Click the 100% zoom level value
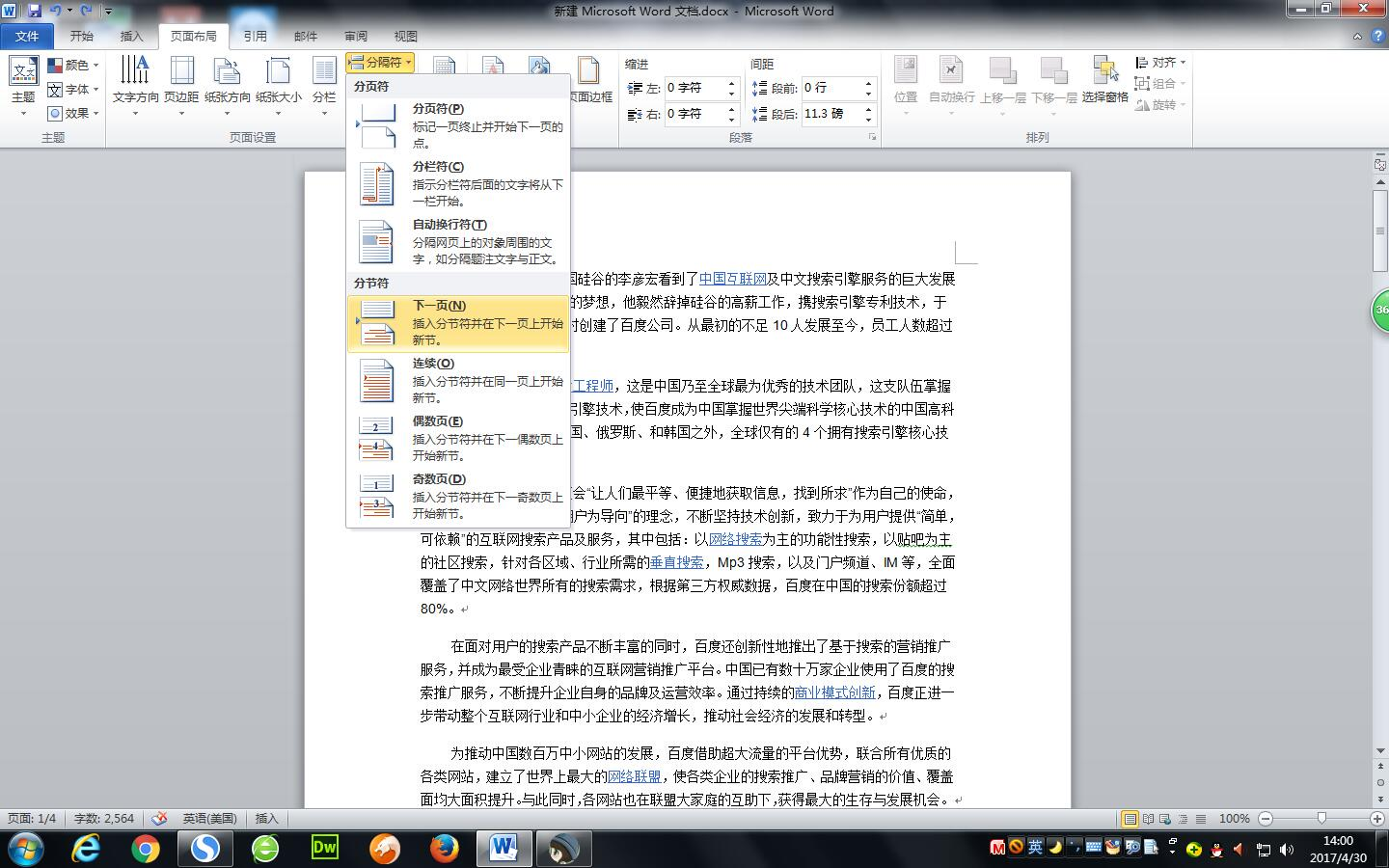Image resolution: width=1389 pixels, height=868 pixels. click(x=1234, y=818)
